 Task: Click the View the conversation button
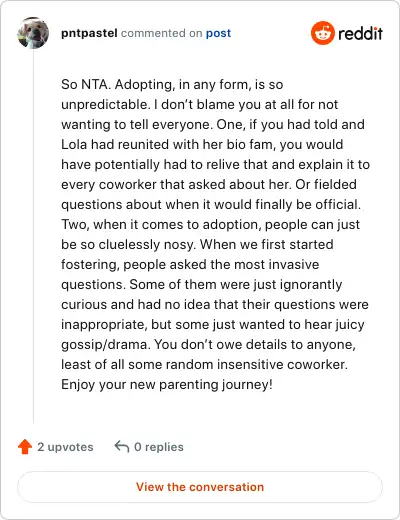pyautogui.click(x=200, y=487)
